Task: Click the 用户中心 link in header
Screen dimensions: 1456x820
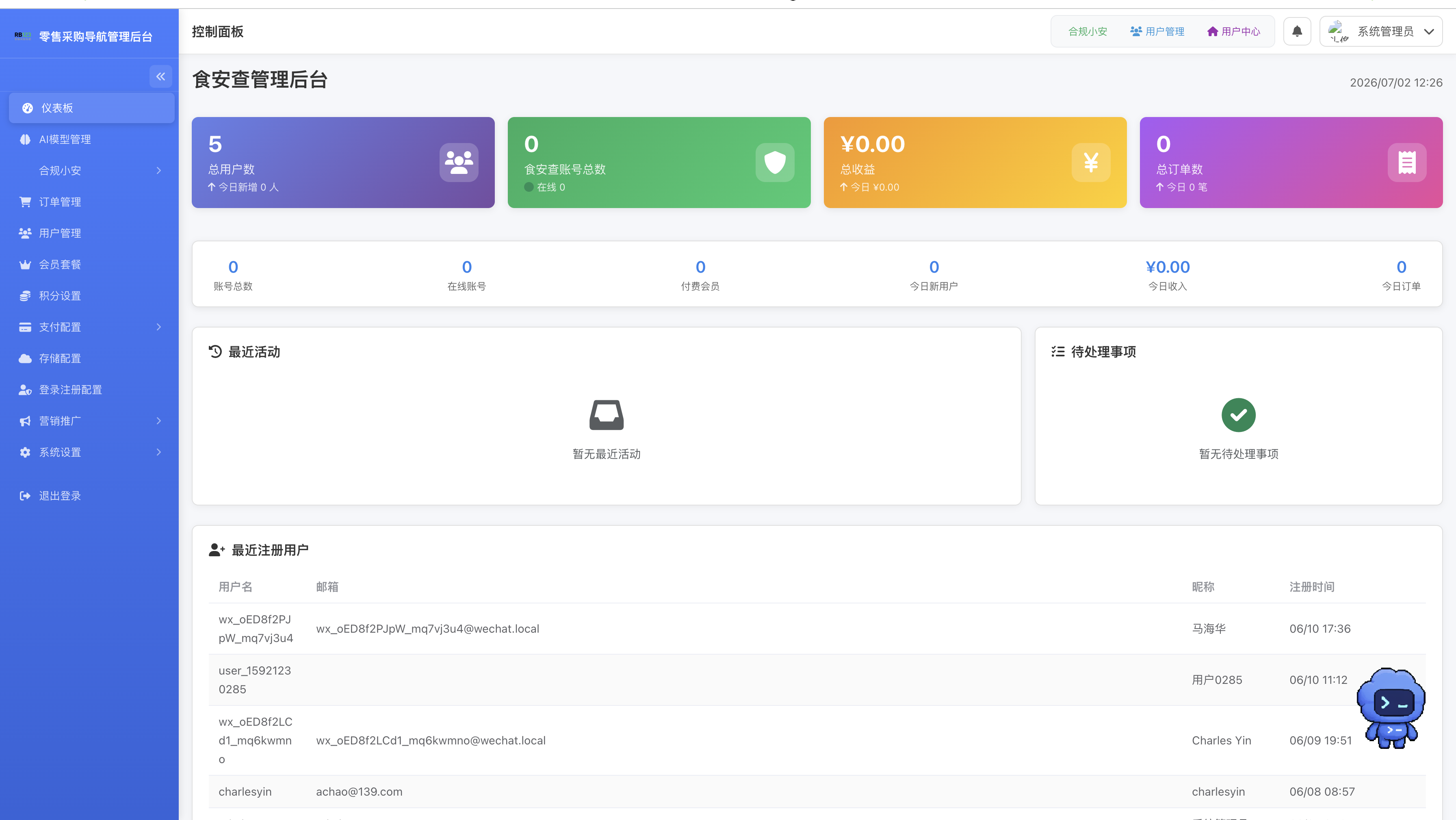Action: click(1233, 32)
